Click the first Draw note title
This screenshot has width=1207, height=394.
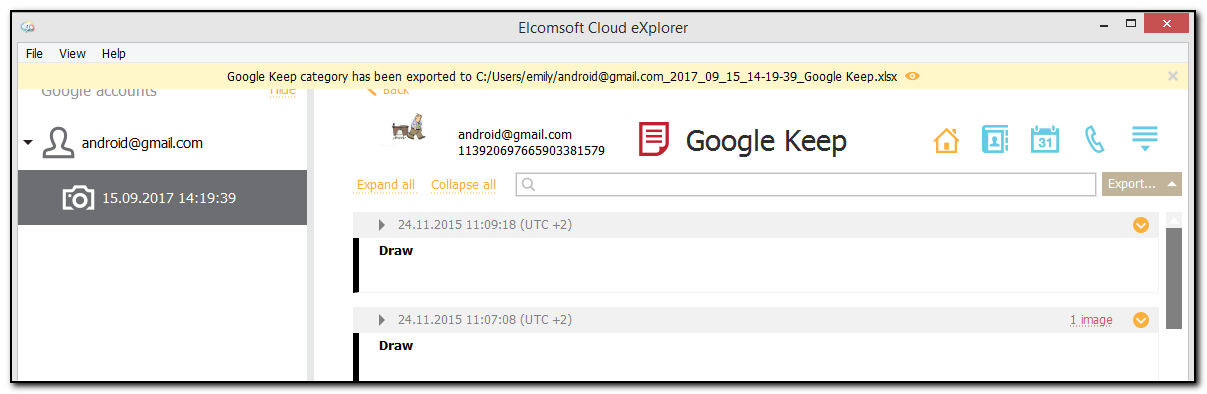pyautogui.click(x=396, y=251)
